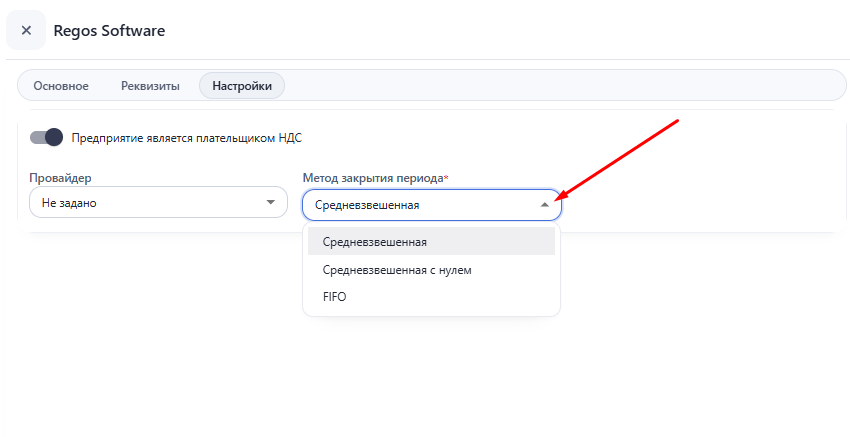Click the selected Средневзвешенная value in field

click(367, 205)
